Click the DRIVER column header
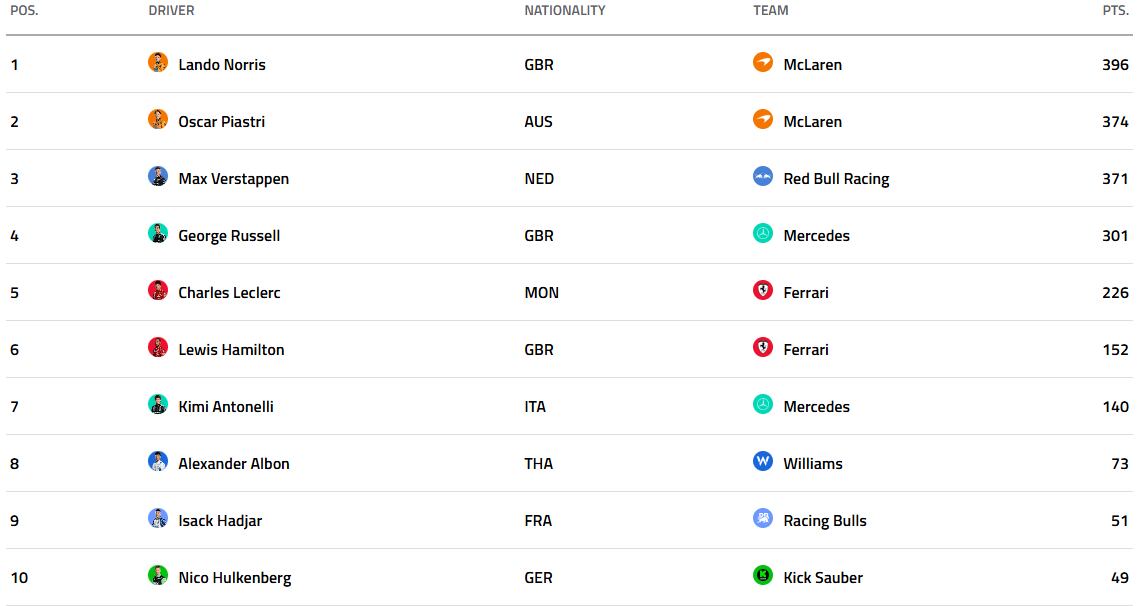 coord(171,11)
